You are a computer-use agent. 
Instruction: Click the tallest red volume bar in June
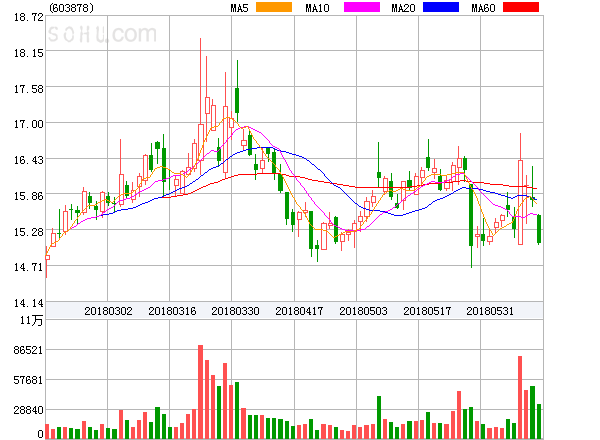pos(520,397)
